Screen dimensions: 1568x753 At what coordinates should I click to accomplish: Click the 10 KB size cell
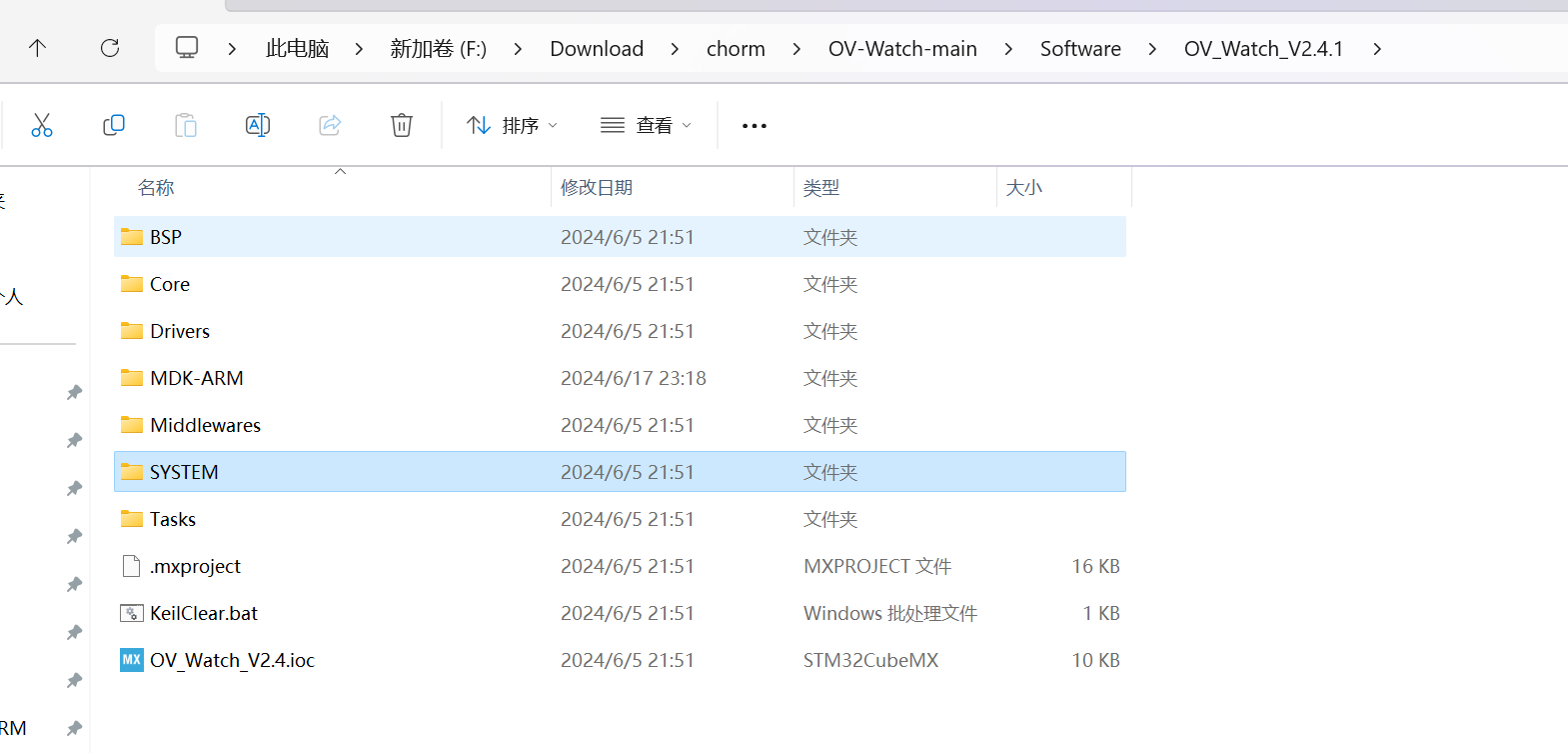1095,660
